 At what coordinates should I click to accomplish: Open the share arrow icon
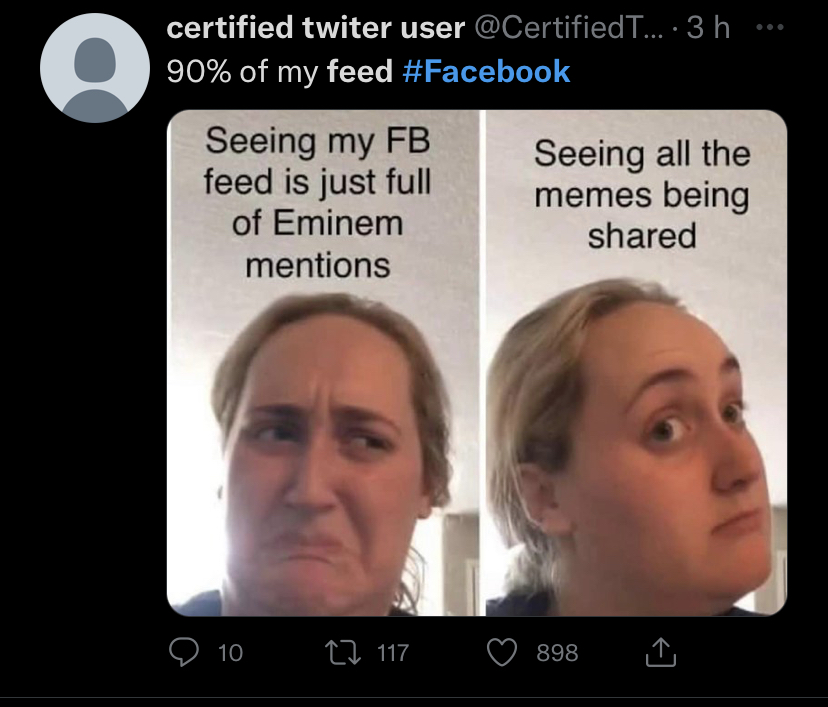[660, 653]
